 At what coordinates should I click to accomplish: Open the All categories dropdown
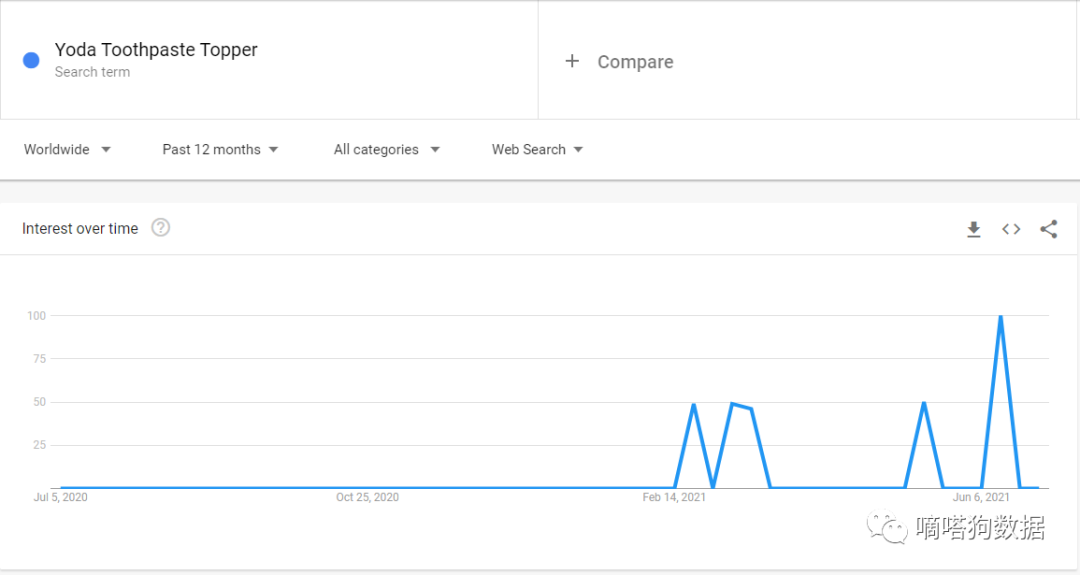(386, 150)
